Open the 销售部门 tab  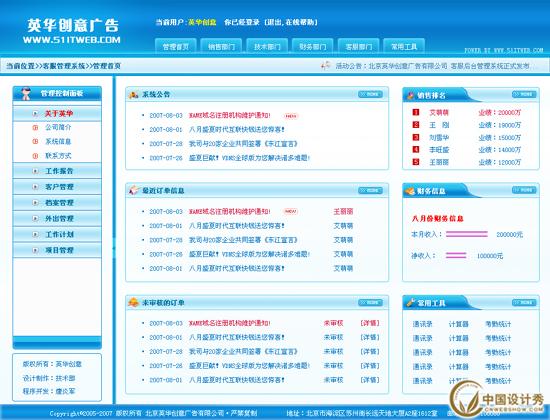pyautogui.click(x=221, y=46)
